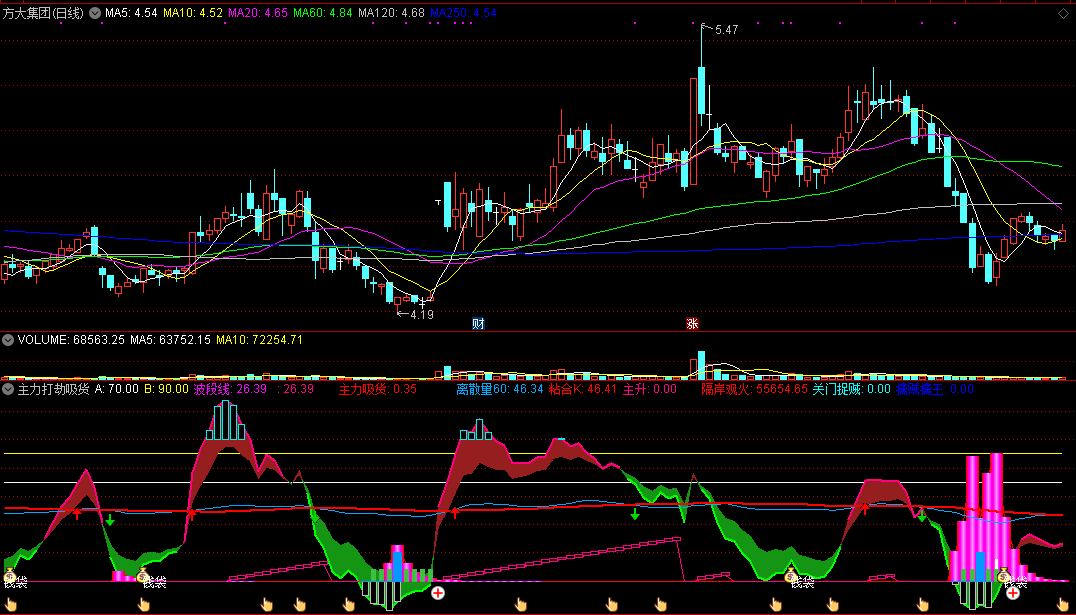Click the leftmost 钱袋 money bag icon
1076x615 pixels.
(10, 575)
